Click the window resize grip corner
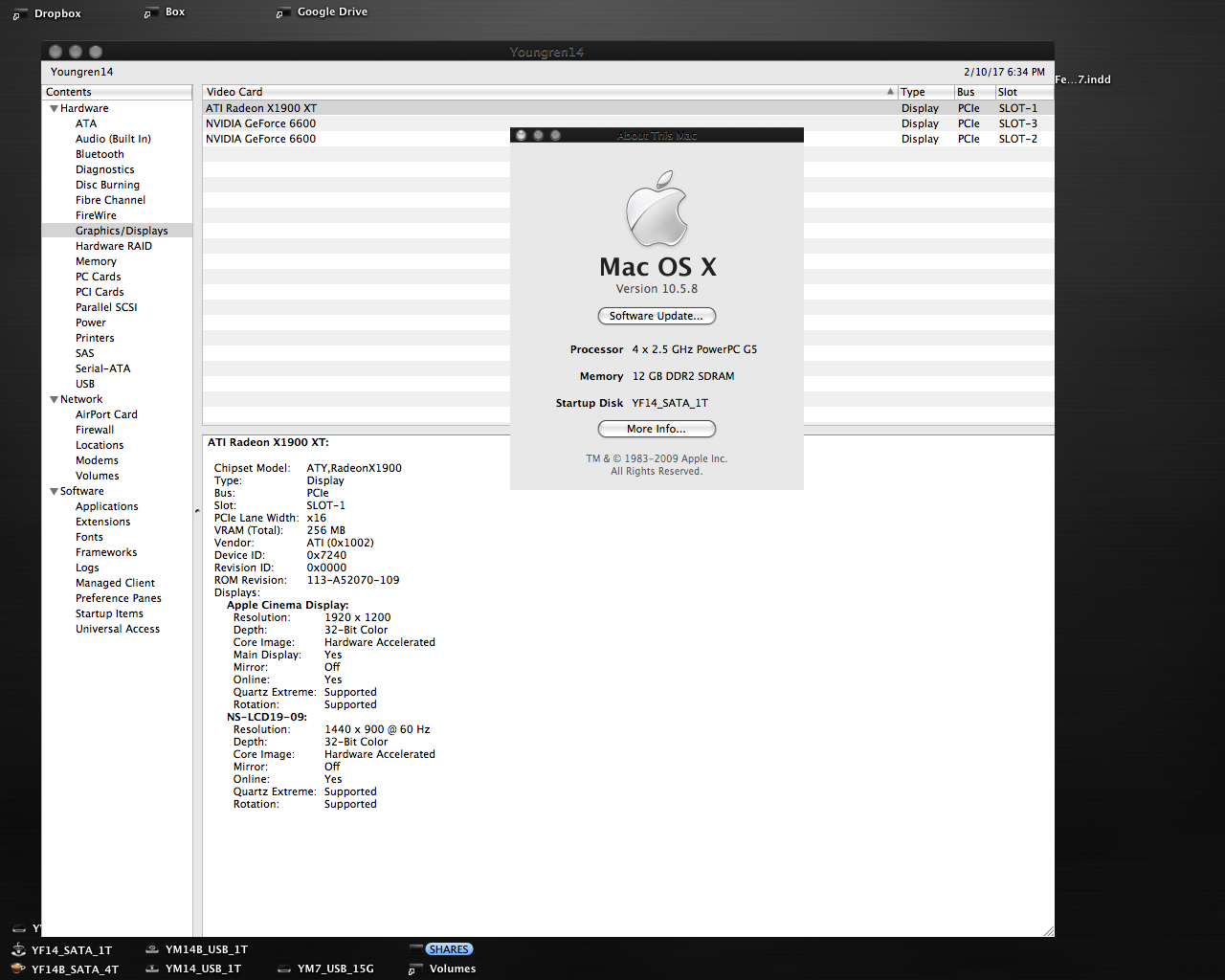 1048,930
